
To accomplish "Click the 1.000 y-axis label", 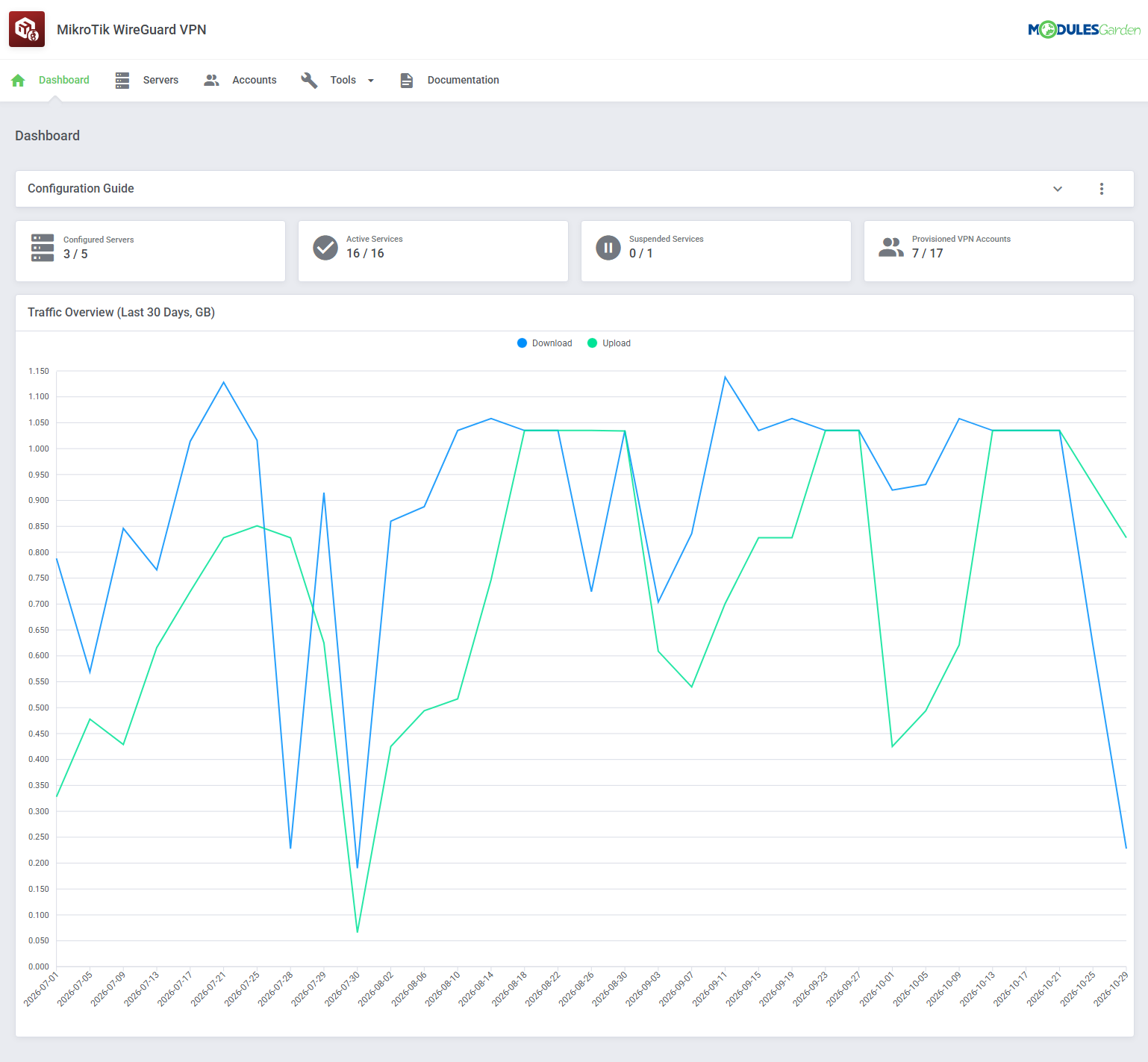I will (x=39, y=449).
